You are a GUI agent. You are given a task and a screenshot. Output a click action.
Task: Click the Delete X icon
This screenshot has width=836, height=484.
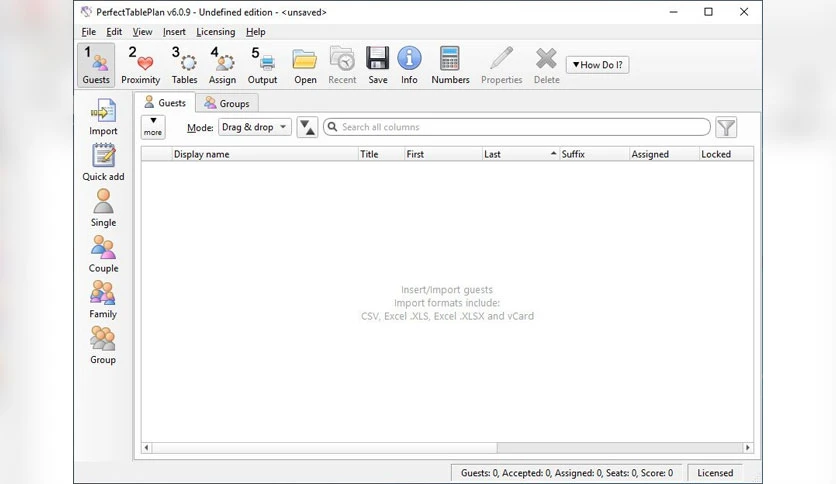click(x=546, y=66)
